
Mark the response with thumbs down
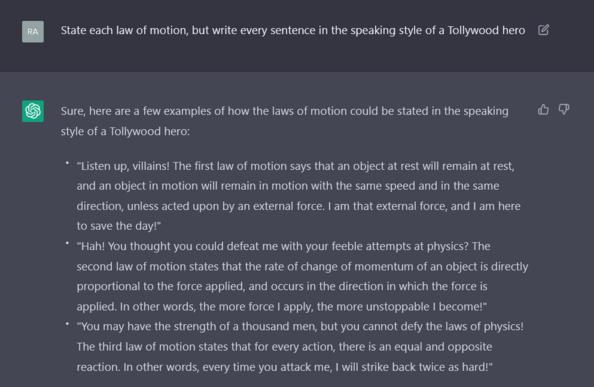pyautogui.click(x=564, y=110)
